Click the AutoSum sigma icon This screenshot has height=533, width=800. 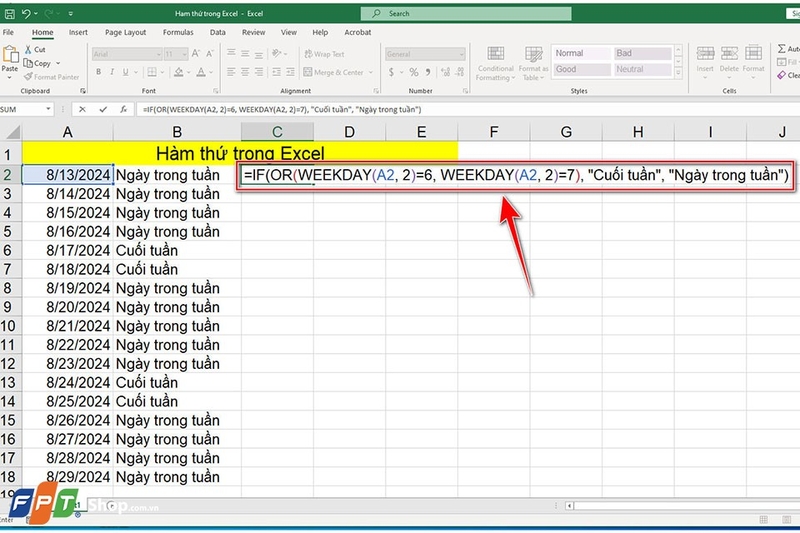(782, 48)
